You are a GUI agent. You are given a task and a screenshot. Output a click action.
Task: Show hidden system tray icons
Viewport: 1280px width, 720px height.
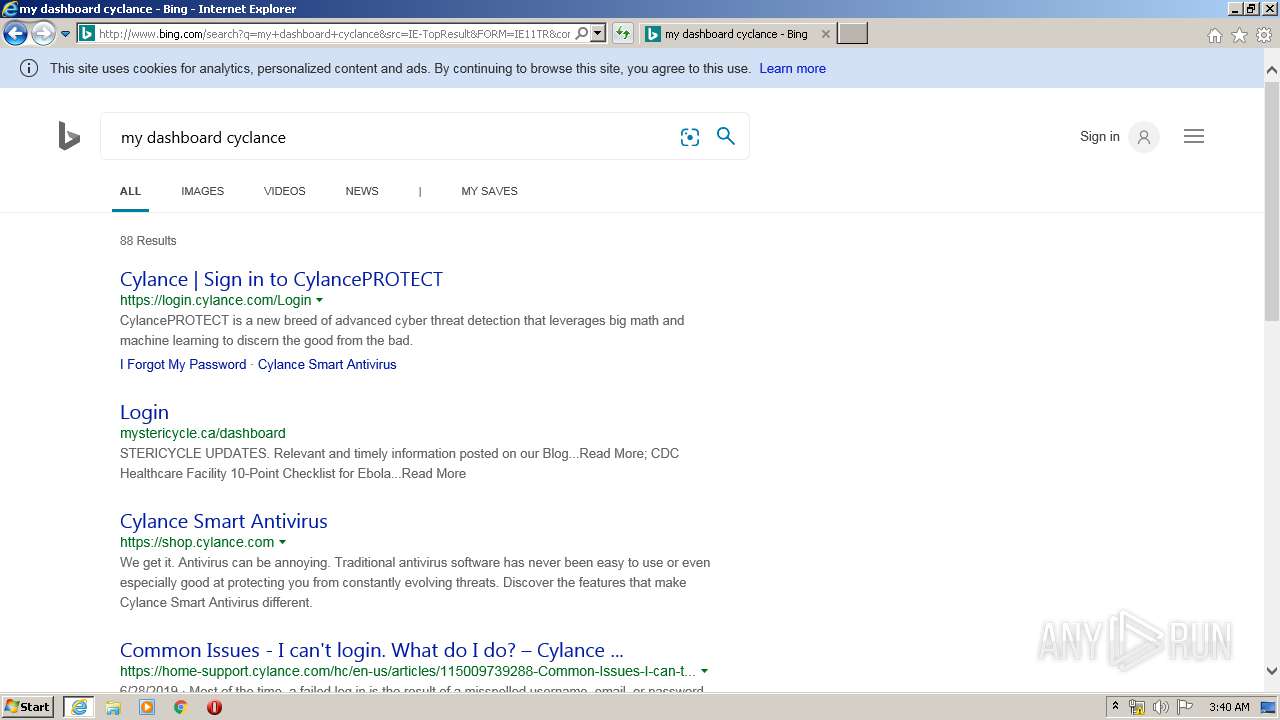point(1115,707)
